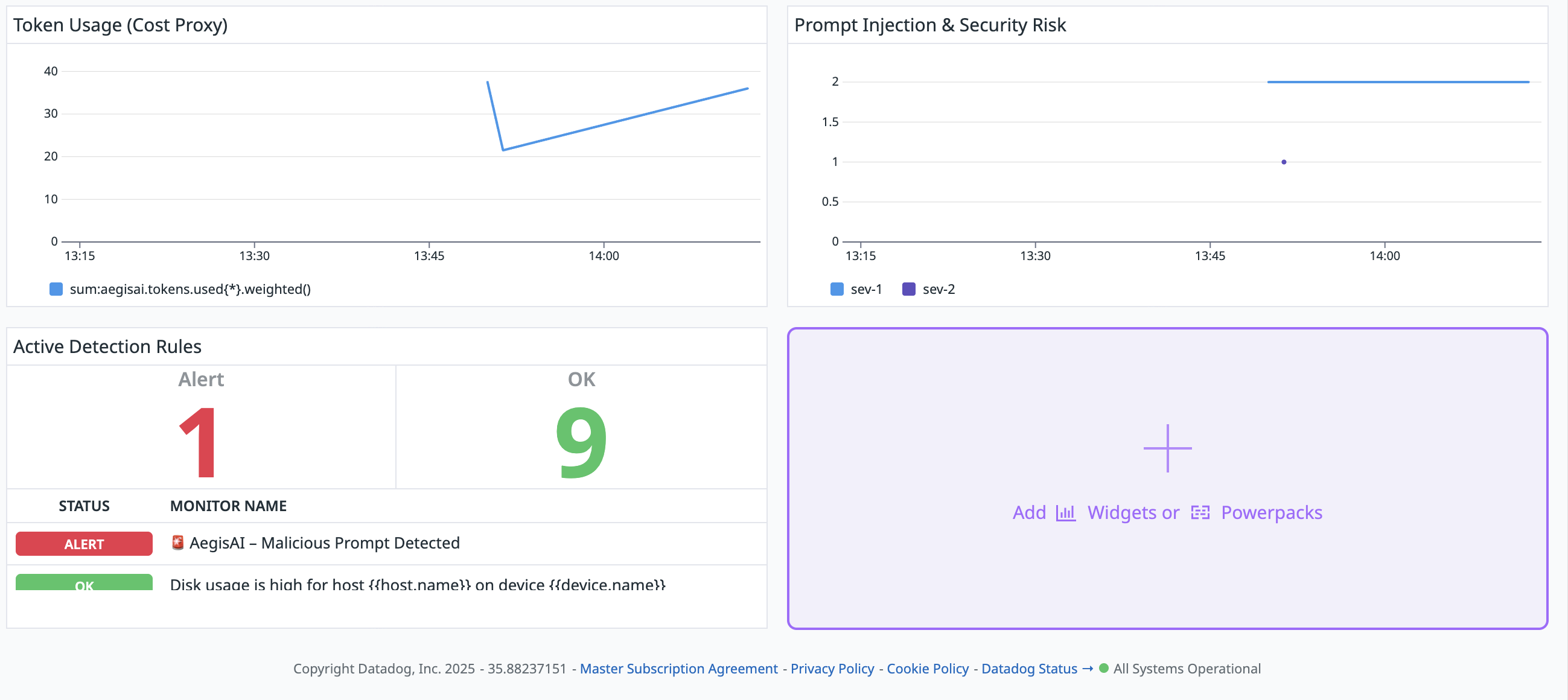
Task: Toggle the aegisai.tokens.used legend entry
Action: pos(190,289)
